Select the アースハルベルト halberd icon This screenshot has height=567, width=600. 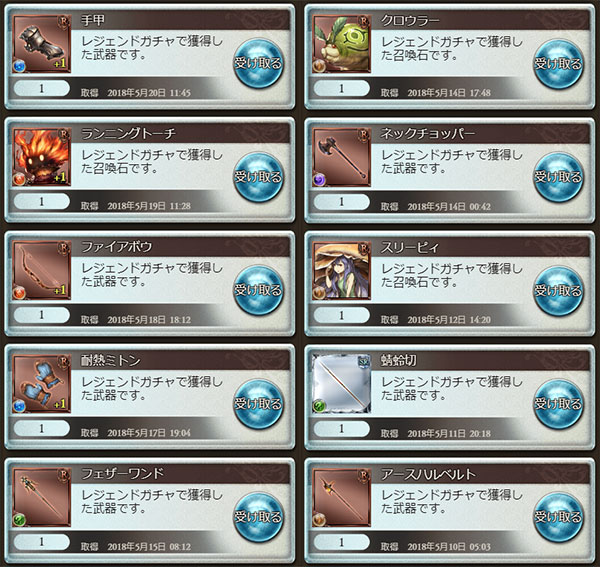342,497
